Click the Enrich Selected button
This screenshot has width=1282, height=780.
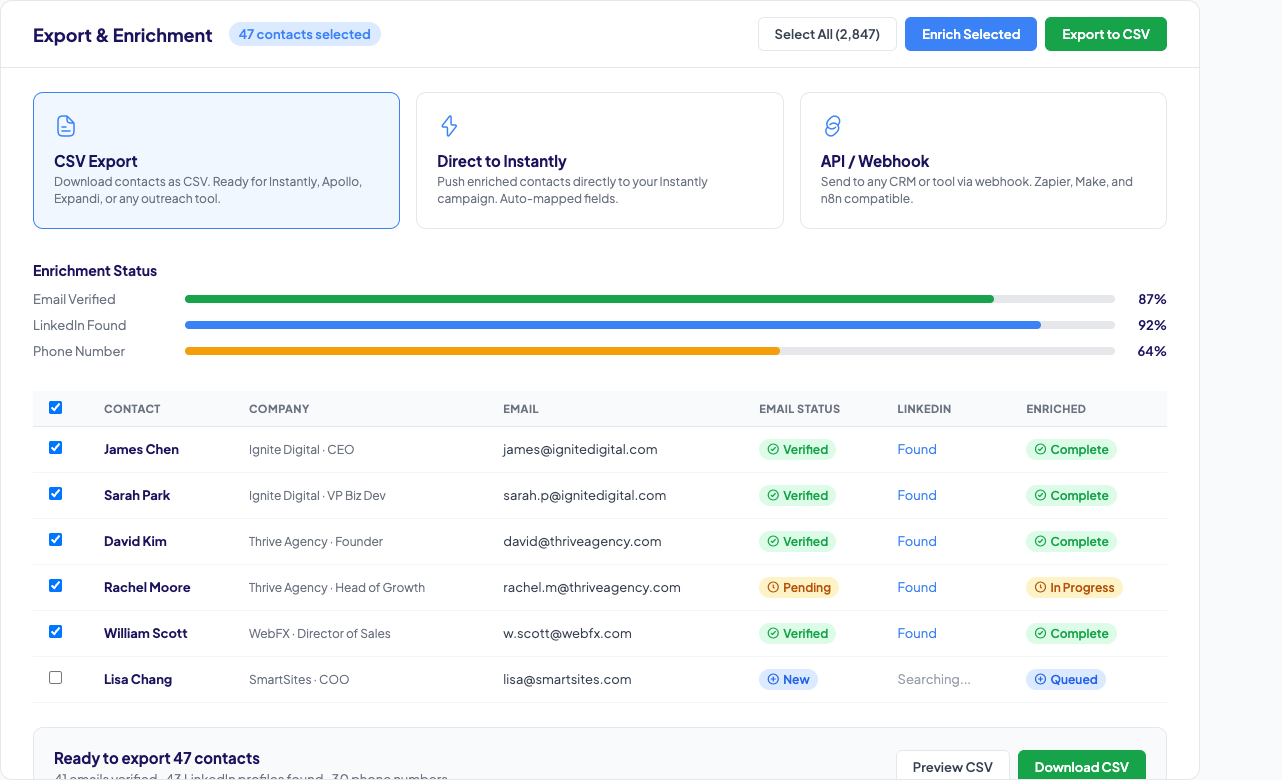970,33
